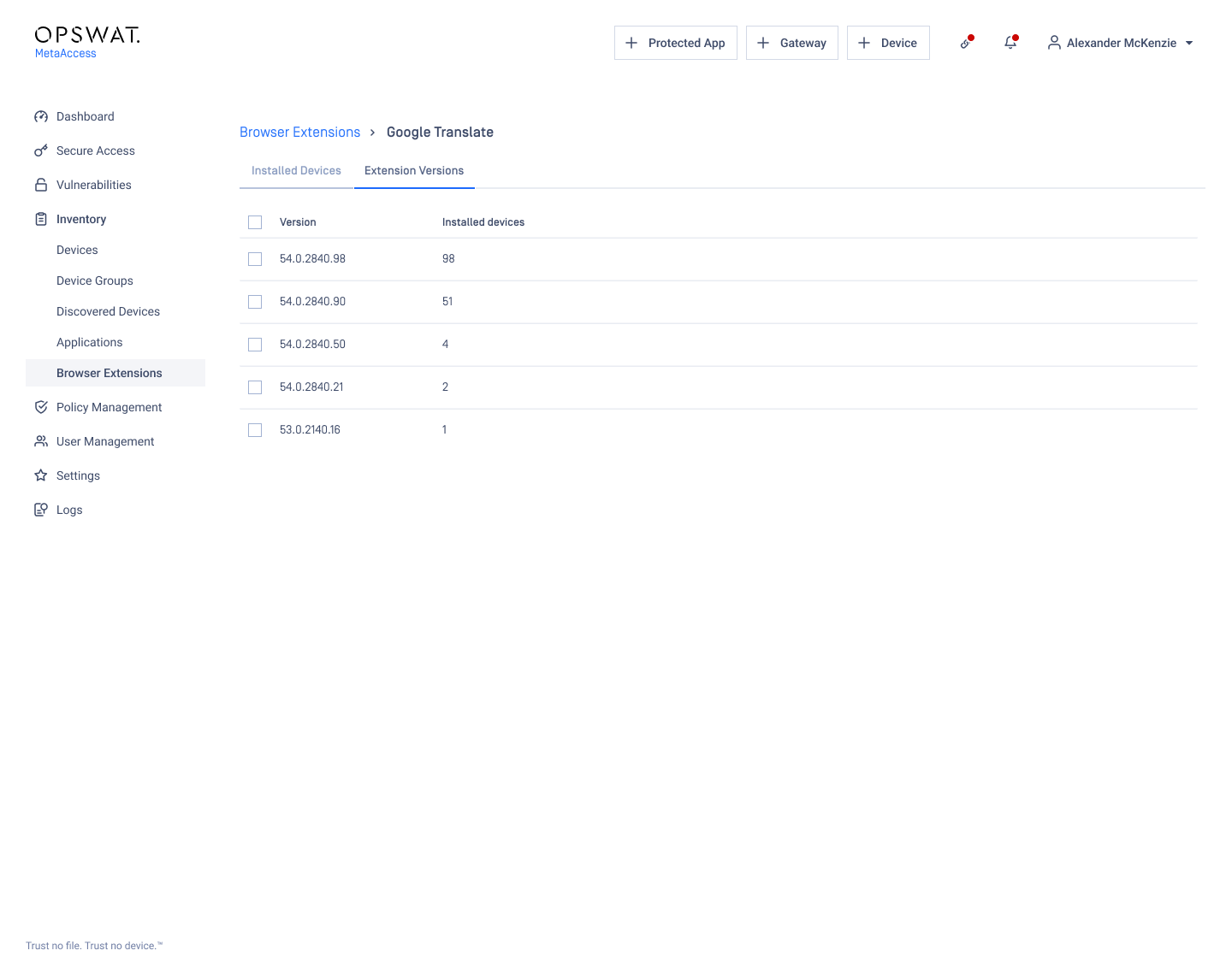Image resolution: width=1232 pixels, height=980 pixels.
Task: Click the Dashboard gauge icon
Action: point(41,116)
